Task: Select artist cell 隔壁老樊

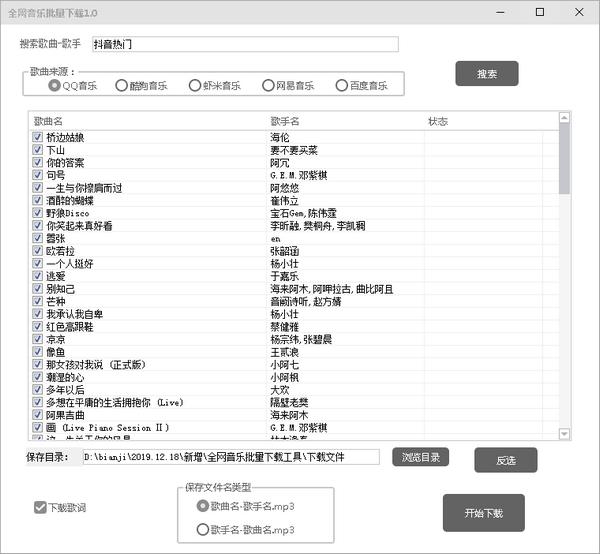Action: coord(289,402)
